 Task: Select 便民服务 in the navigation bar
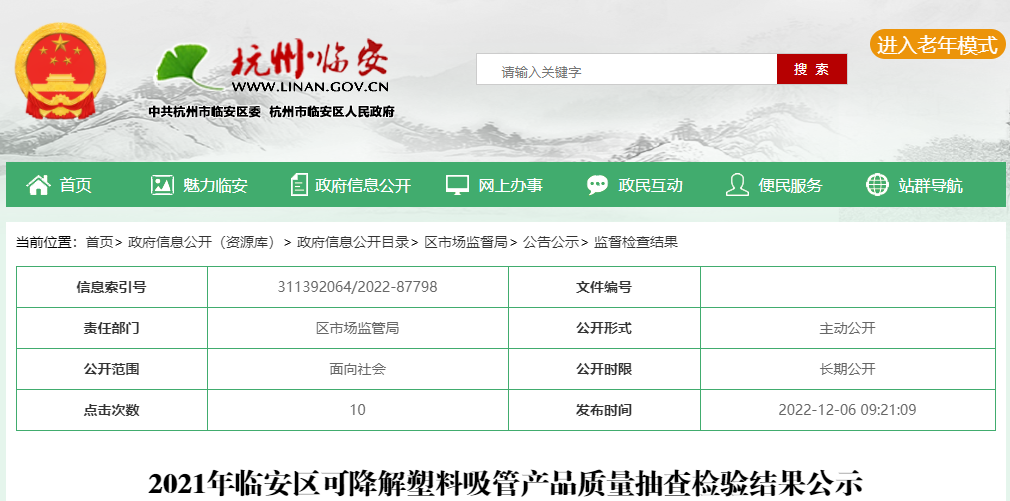pos(790,185)
